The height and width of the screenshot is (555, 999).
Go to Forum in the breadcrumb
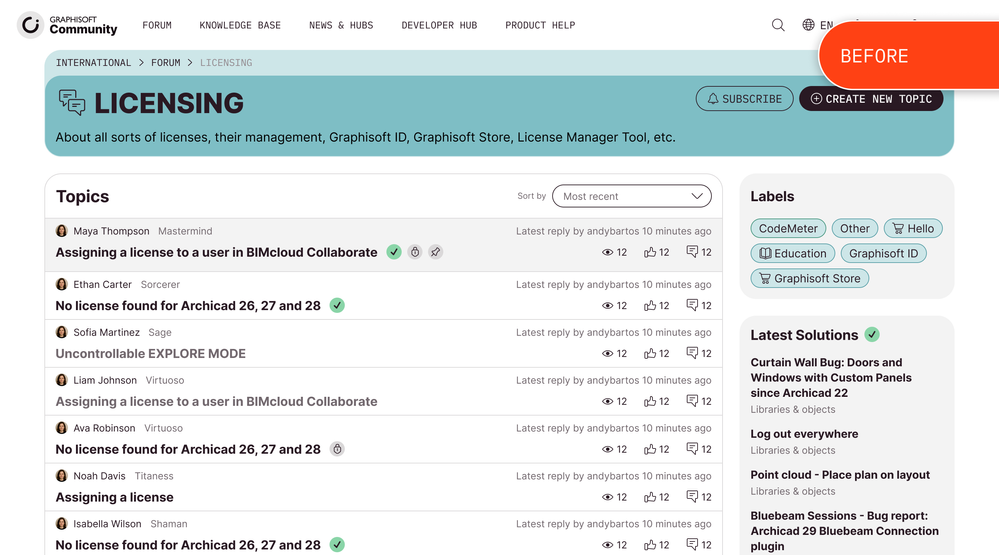coord(166,62)
